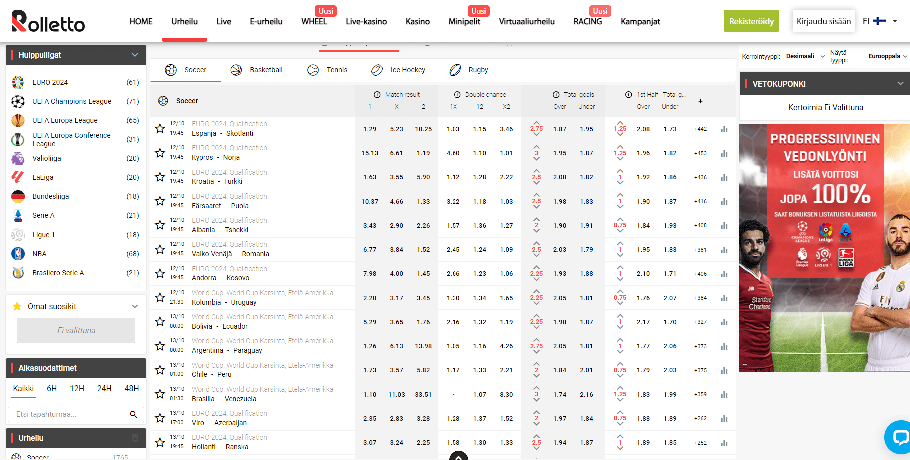This screenshot has width=910, height=460.
Task: Switch to the Basketball sport tab
Action: [x=256, y=70]
